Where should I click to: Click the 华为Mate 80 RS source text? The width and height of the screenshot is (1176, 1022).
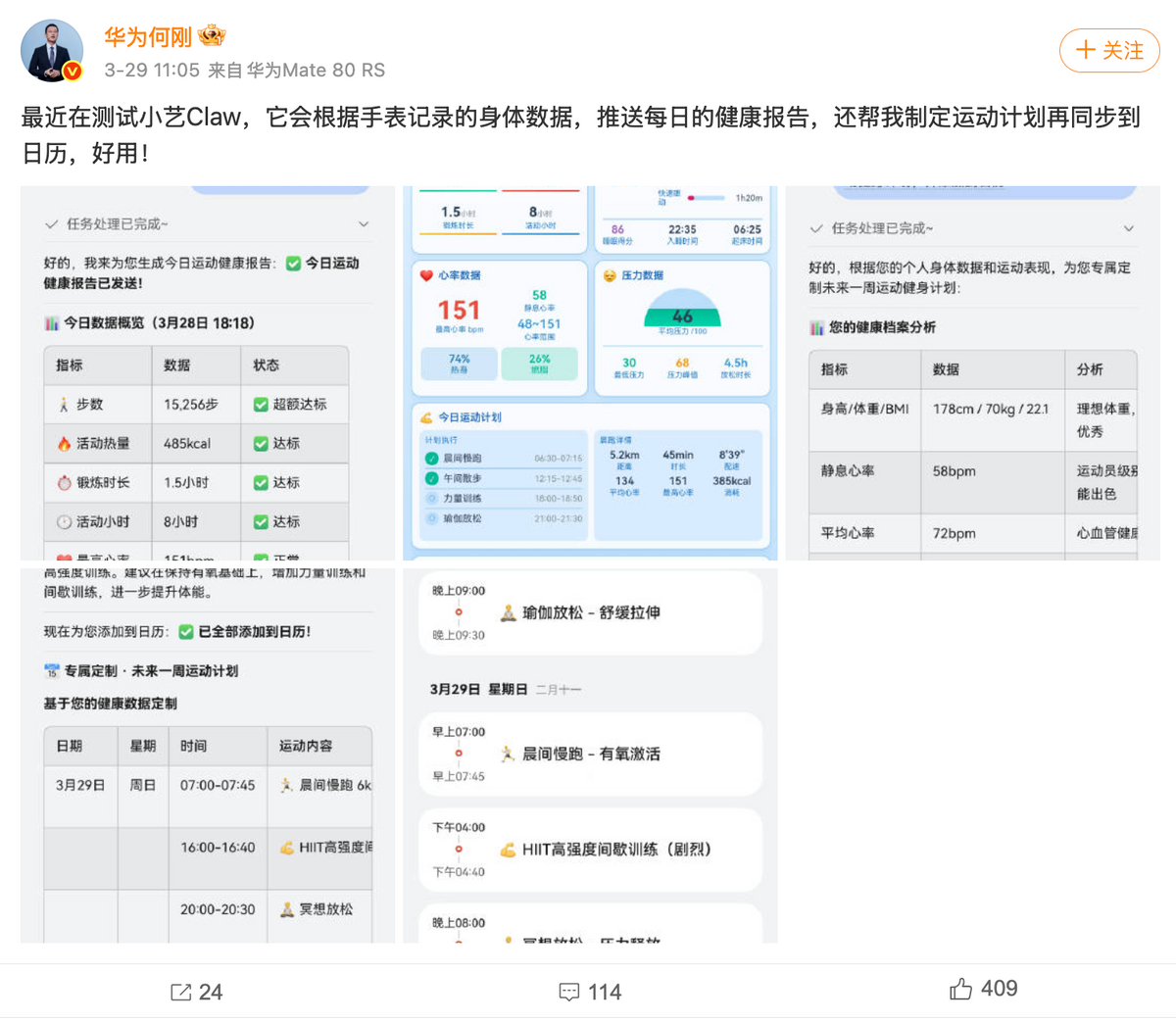pyautogui.click(x=316, y=71)
